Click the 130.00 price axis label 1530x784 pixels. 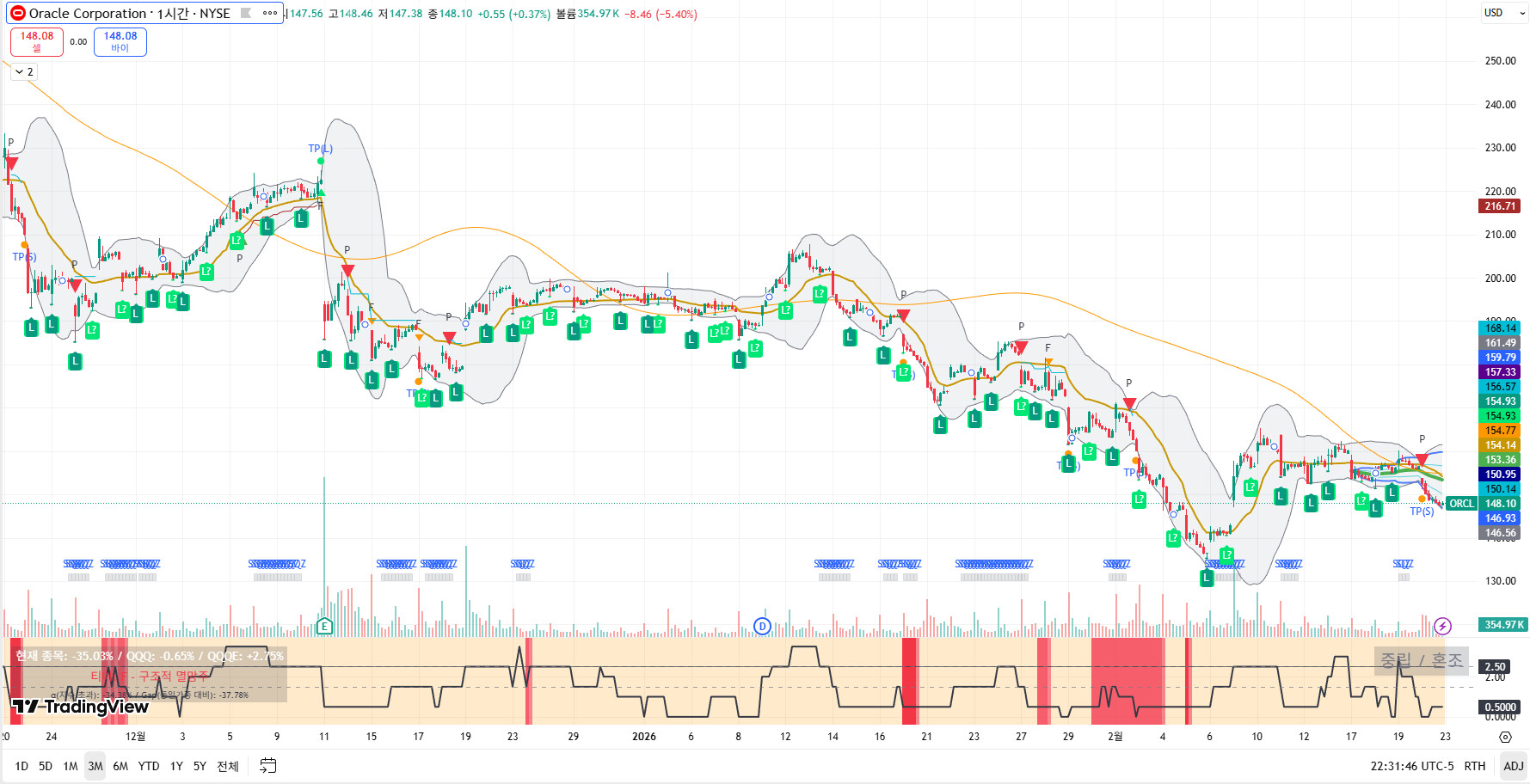[x=1500, y=581]
